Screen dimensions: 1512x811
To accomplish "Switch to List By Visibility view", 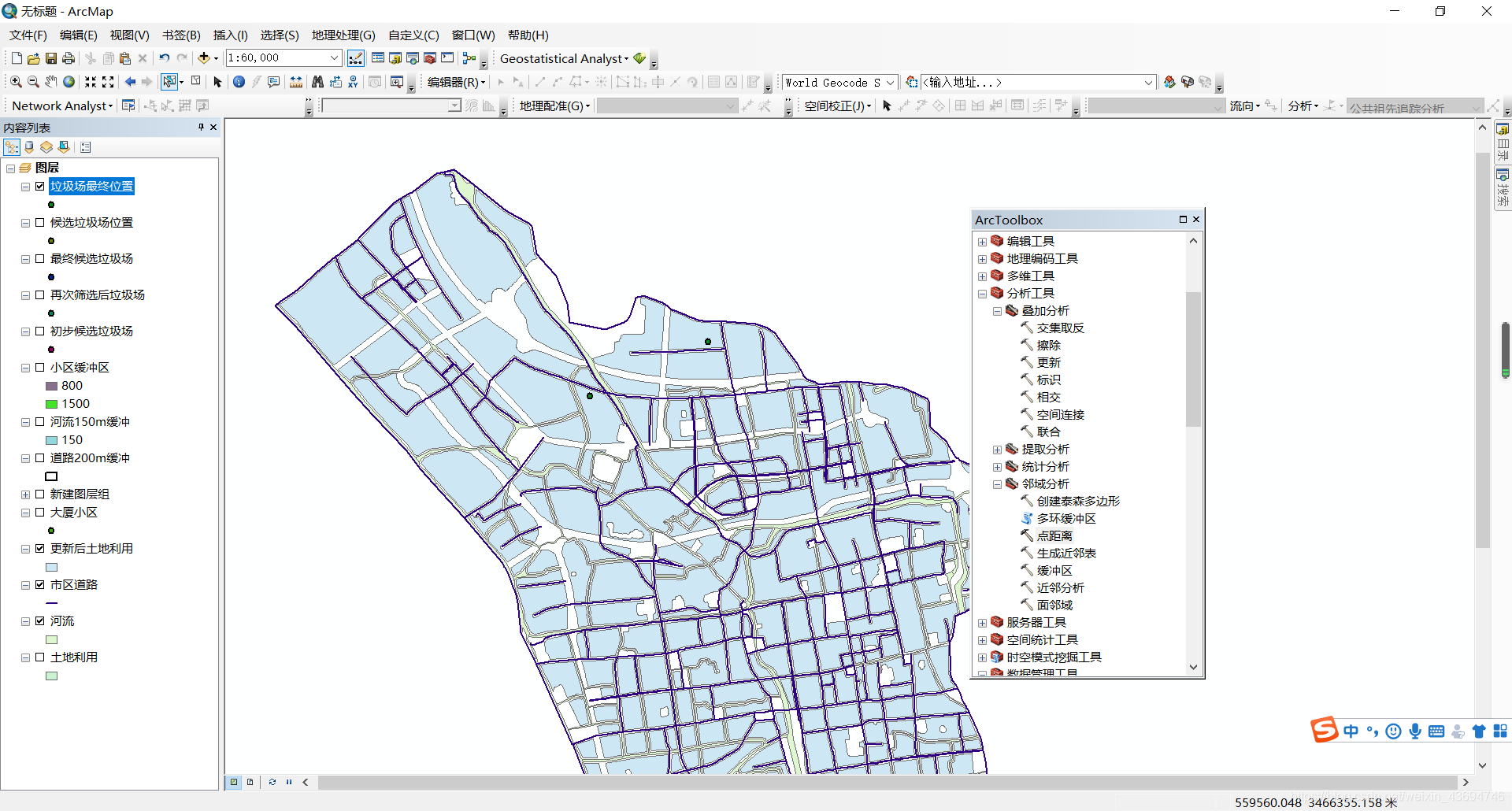I will [x=46, y=147].
